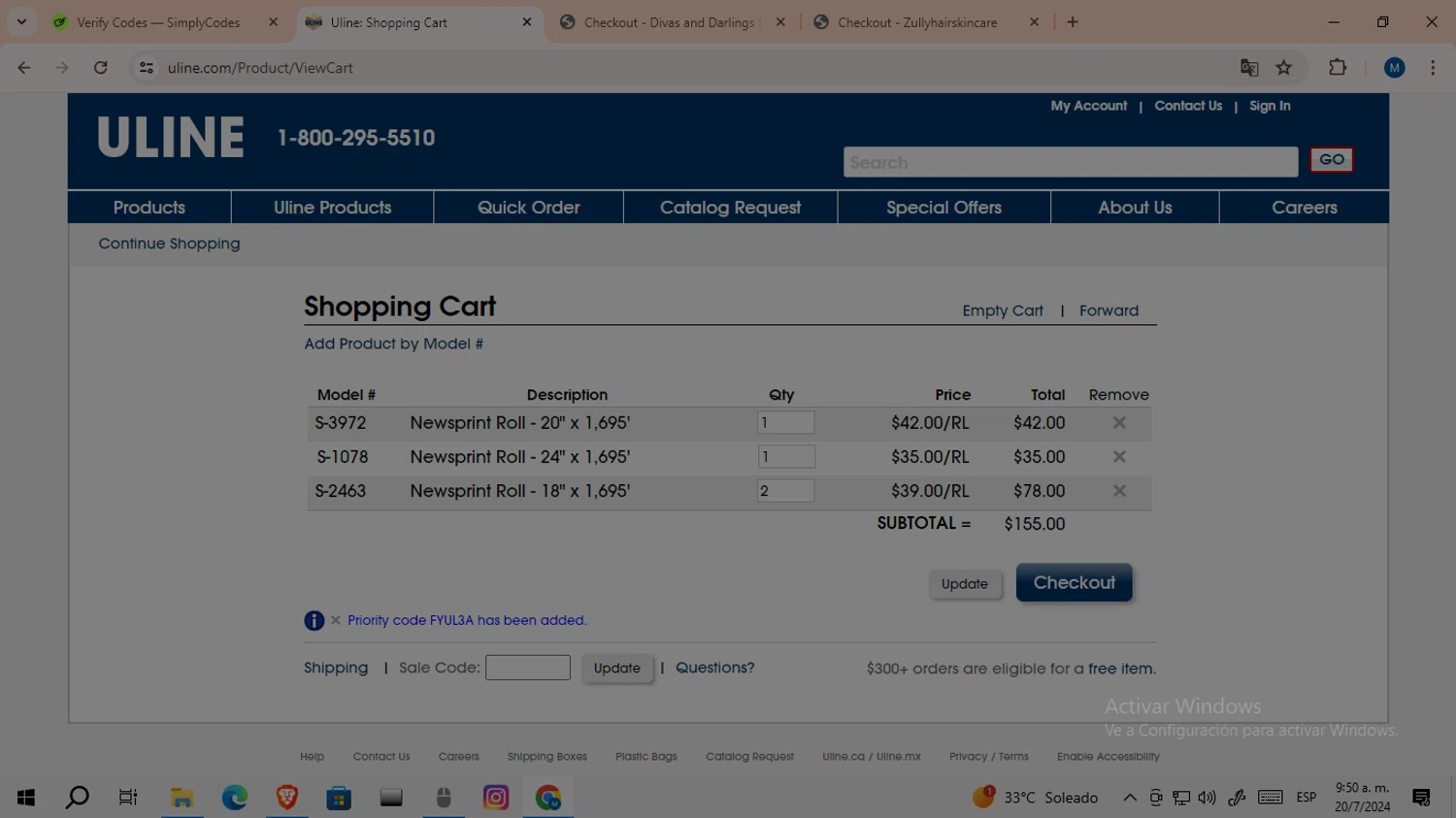The height and width of the screenshot is (818, 1456).
Task: Open File Explorer from the taskbar
Action: click(x=182, y=798)
